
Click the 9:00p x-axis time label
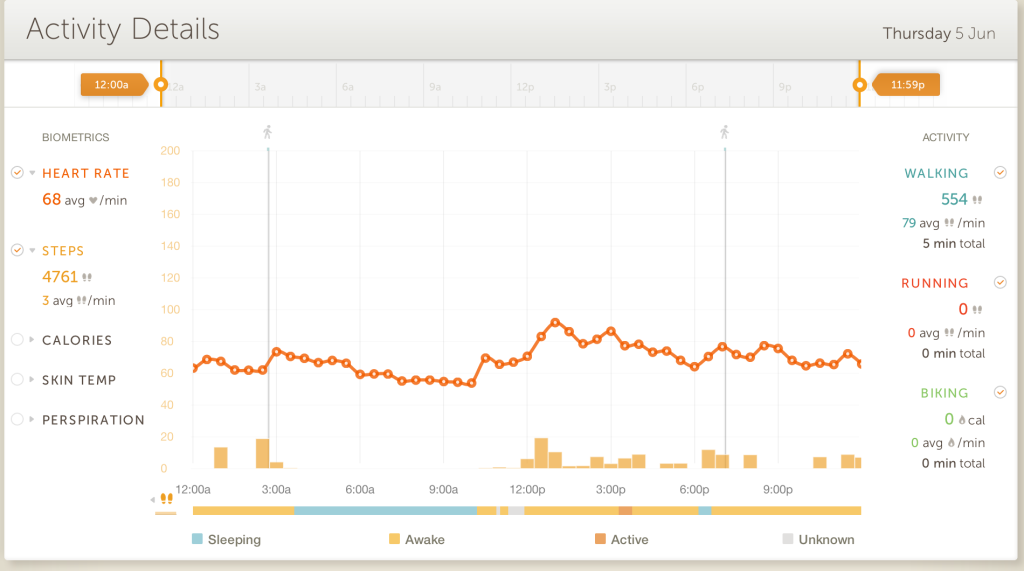778,489
